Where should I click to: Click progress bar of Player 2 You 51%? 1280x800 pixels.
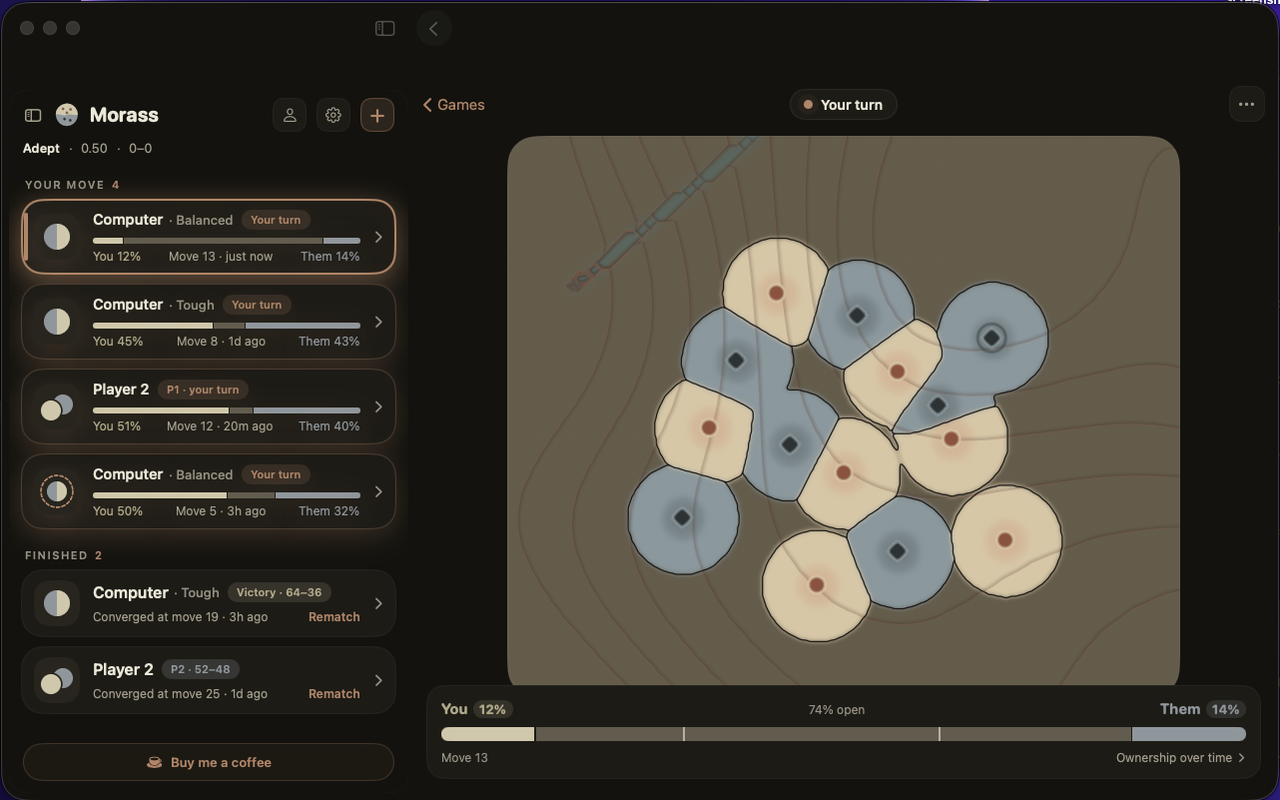coord(226,410)
